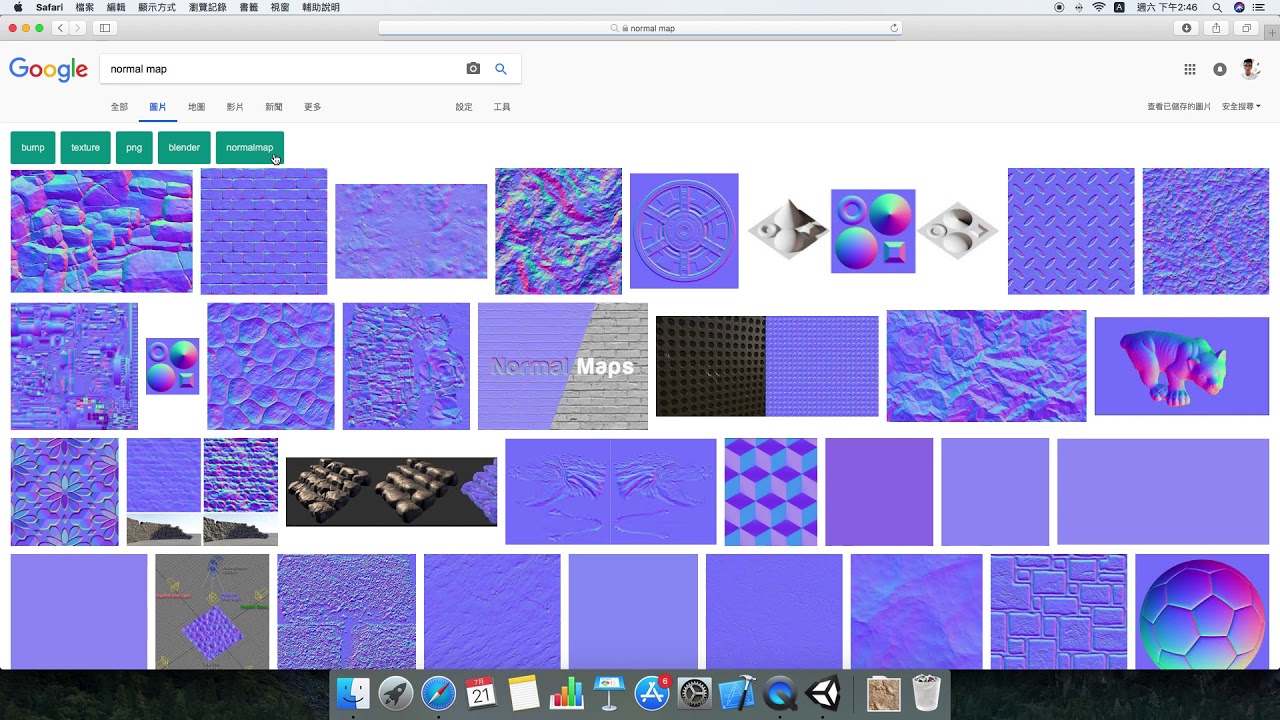This screenshot has height=720, width=1280.
Task: Show Safari downloads
Action: (x=1186, y=28)
